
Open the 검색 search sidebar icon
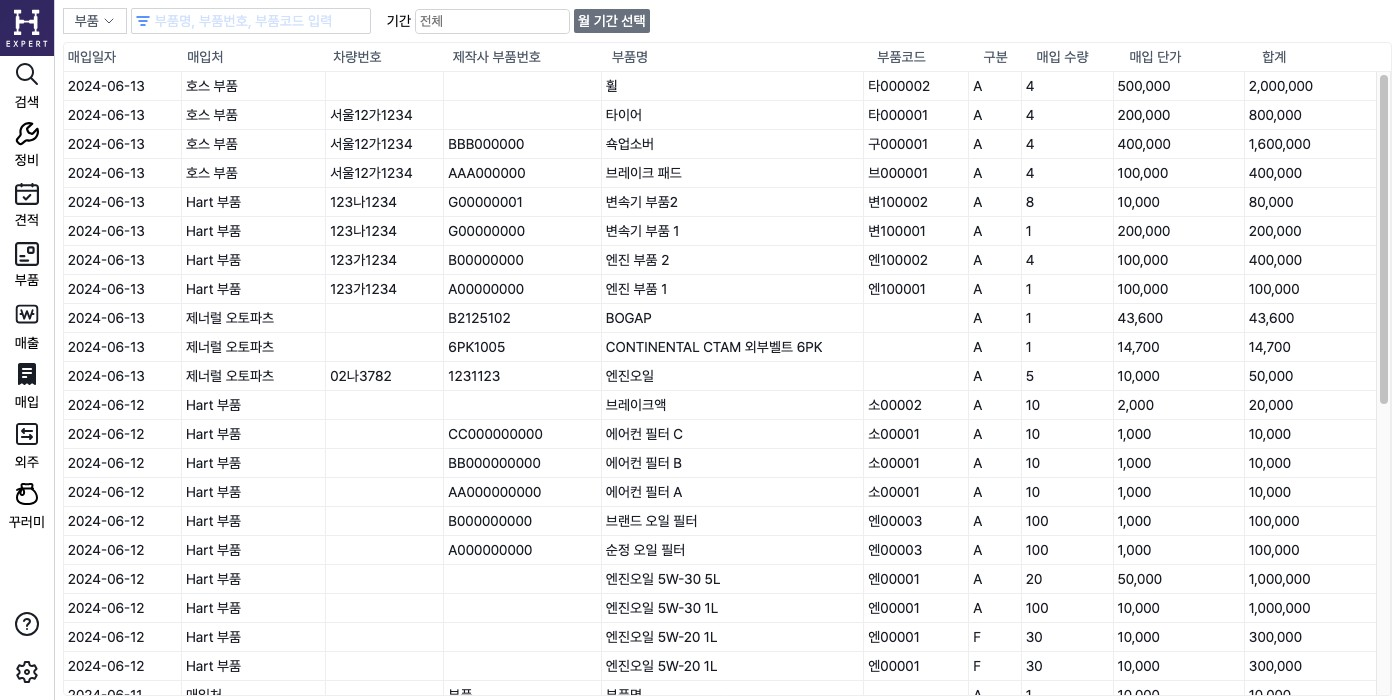click(x=27, y=85)
